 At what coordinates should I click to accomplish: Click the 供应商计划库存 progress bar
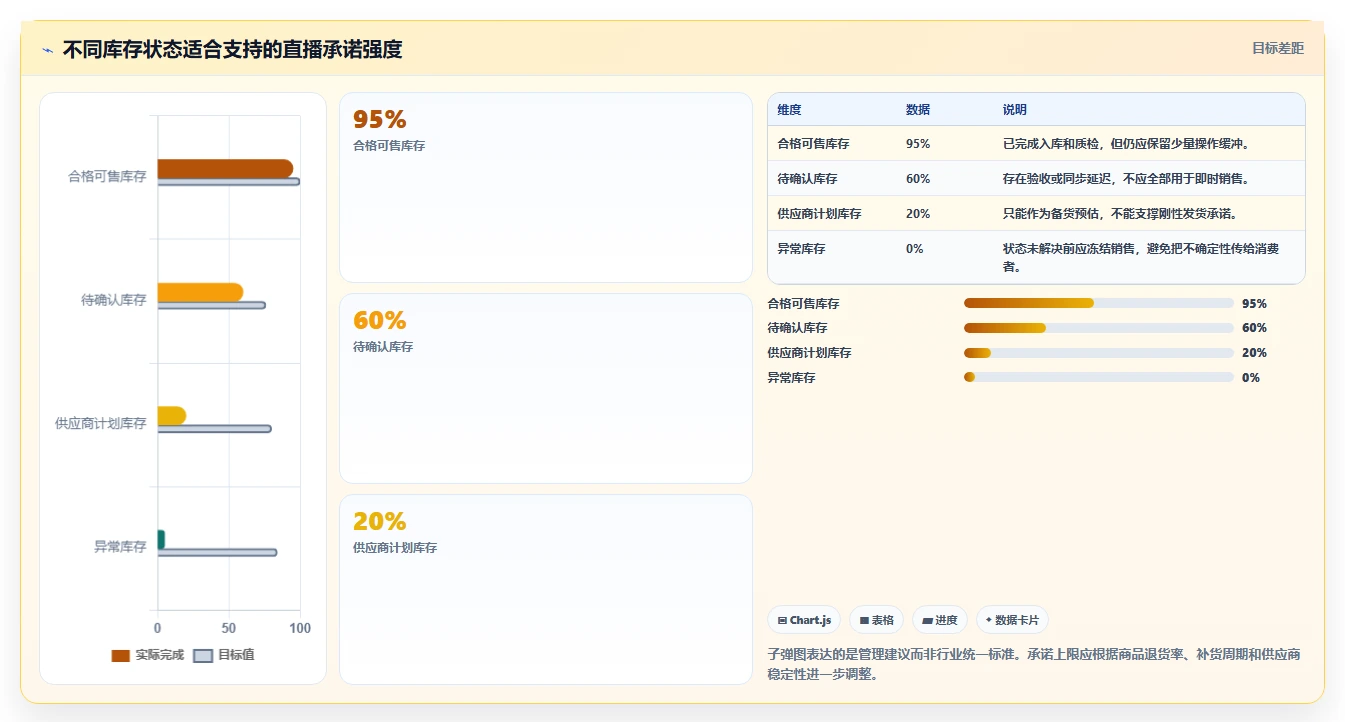coord(1098,353)
